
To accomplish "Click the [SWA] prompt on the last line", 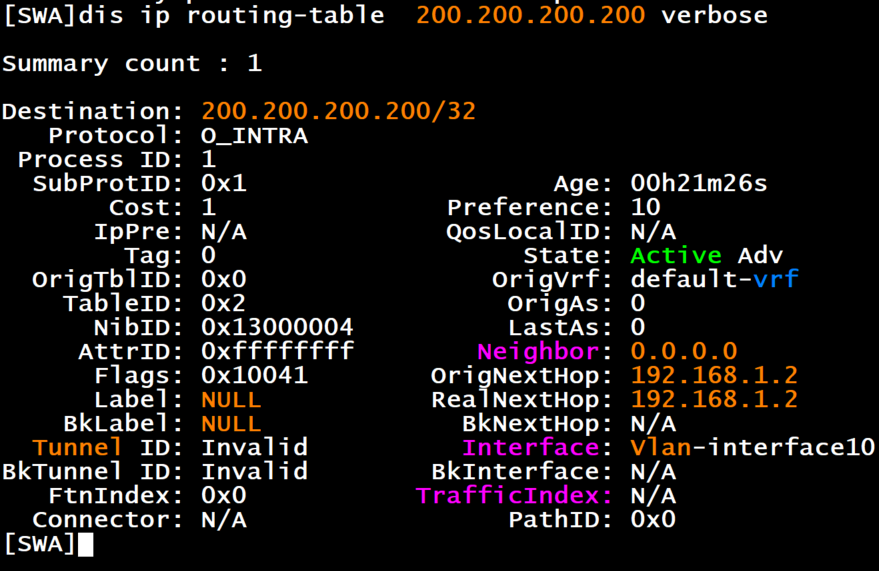I will point(39,544).
